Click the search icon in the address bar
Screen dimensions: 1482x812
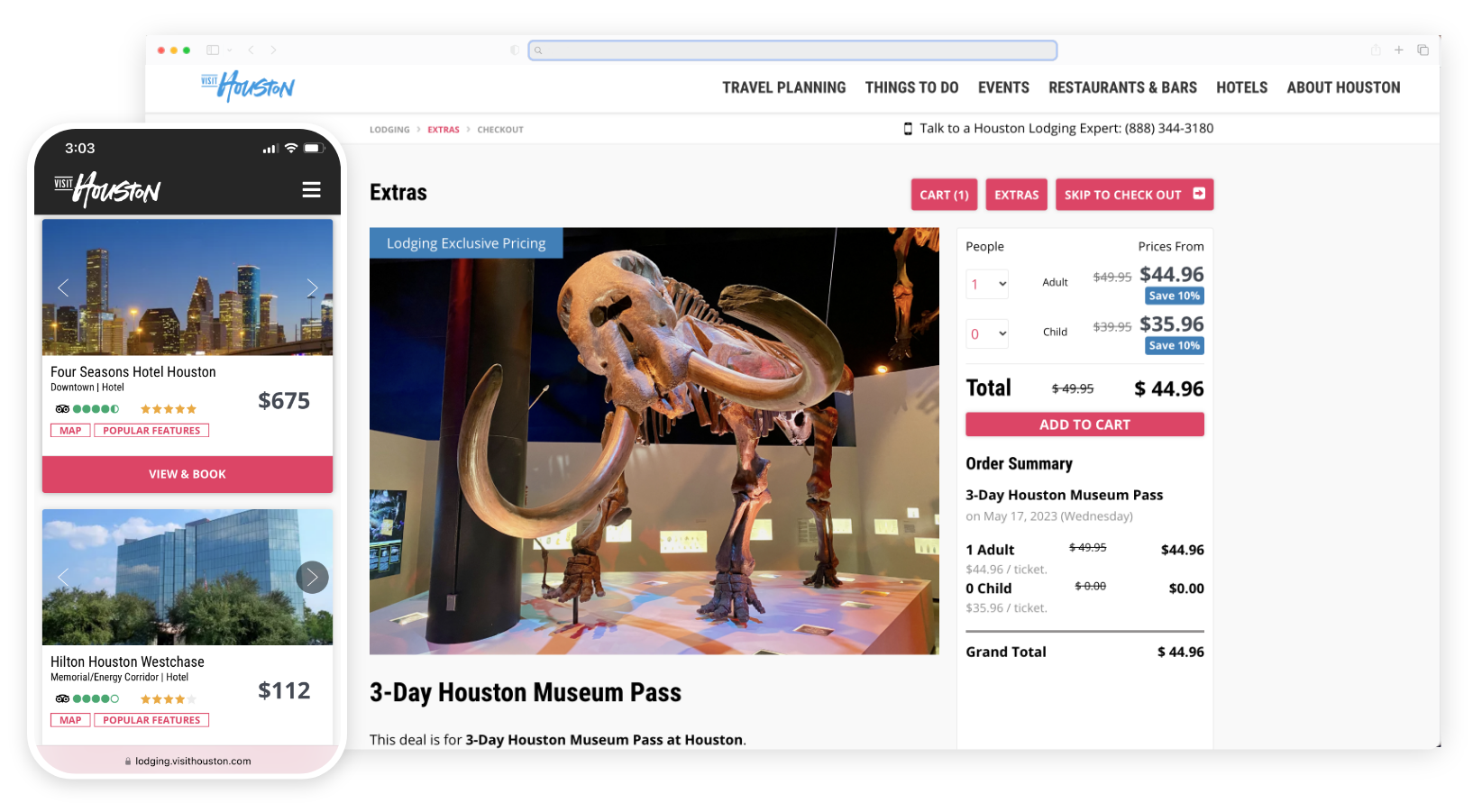(x=538, y=50)
